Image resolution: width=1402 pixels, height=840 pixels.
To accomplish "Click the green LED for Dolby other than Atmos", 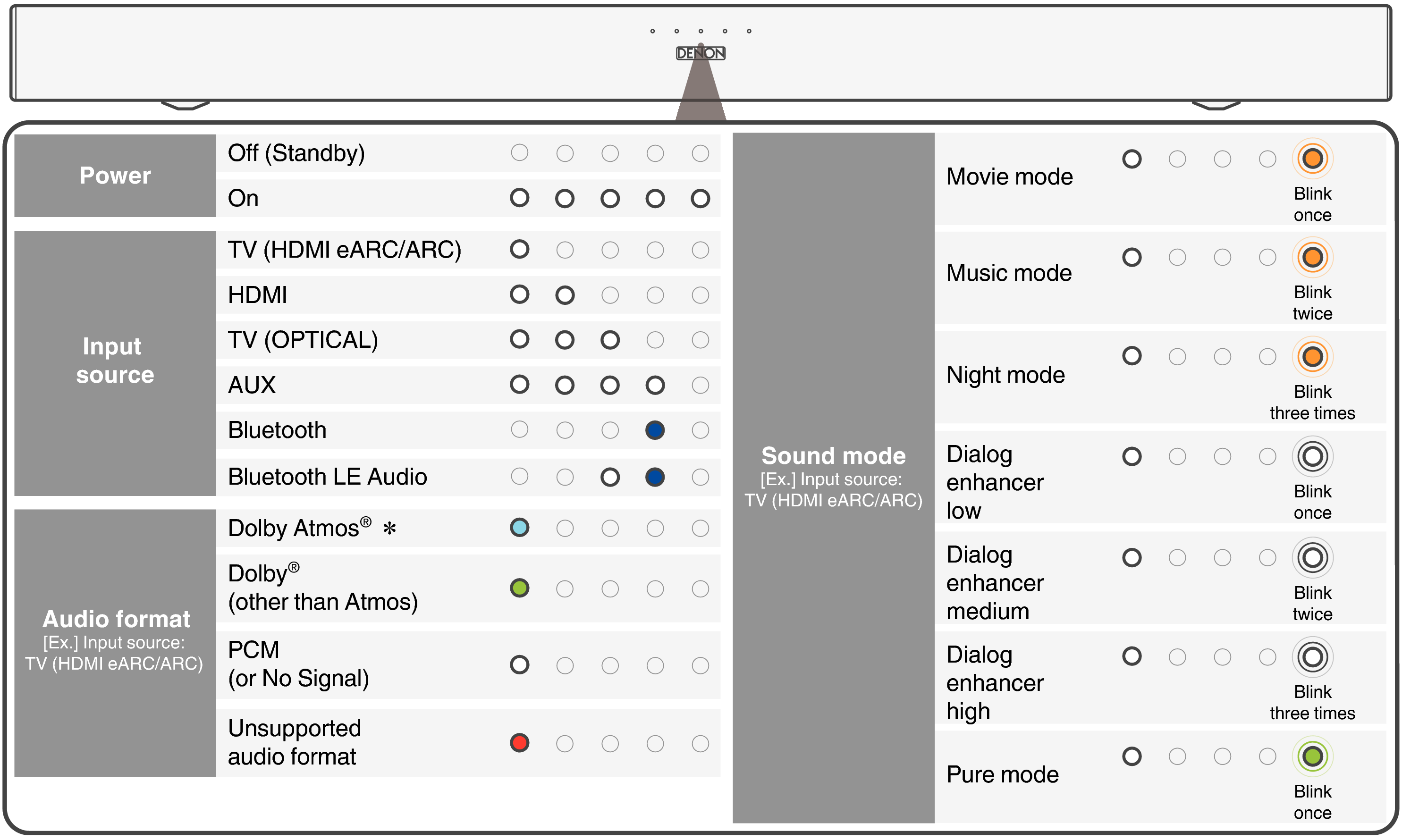I will pos(519,588).
